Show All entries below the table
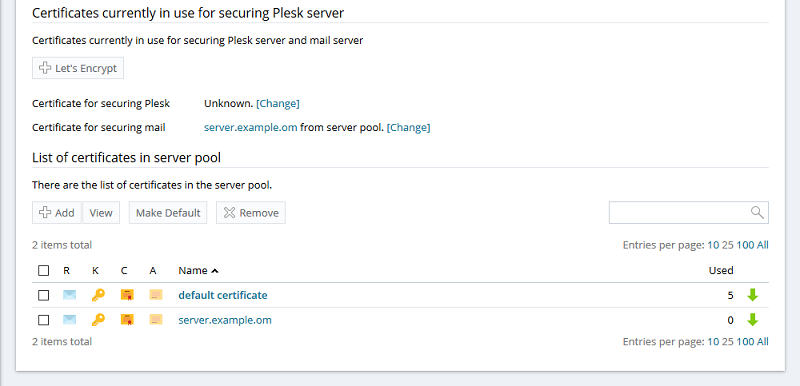The height and width of the screenshot is (386, 800). click(763, 342)
